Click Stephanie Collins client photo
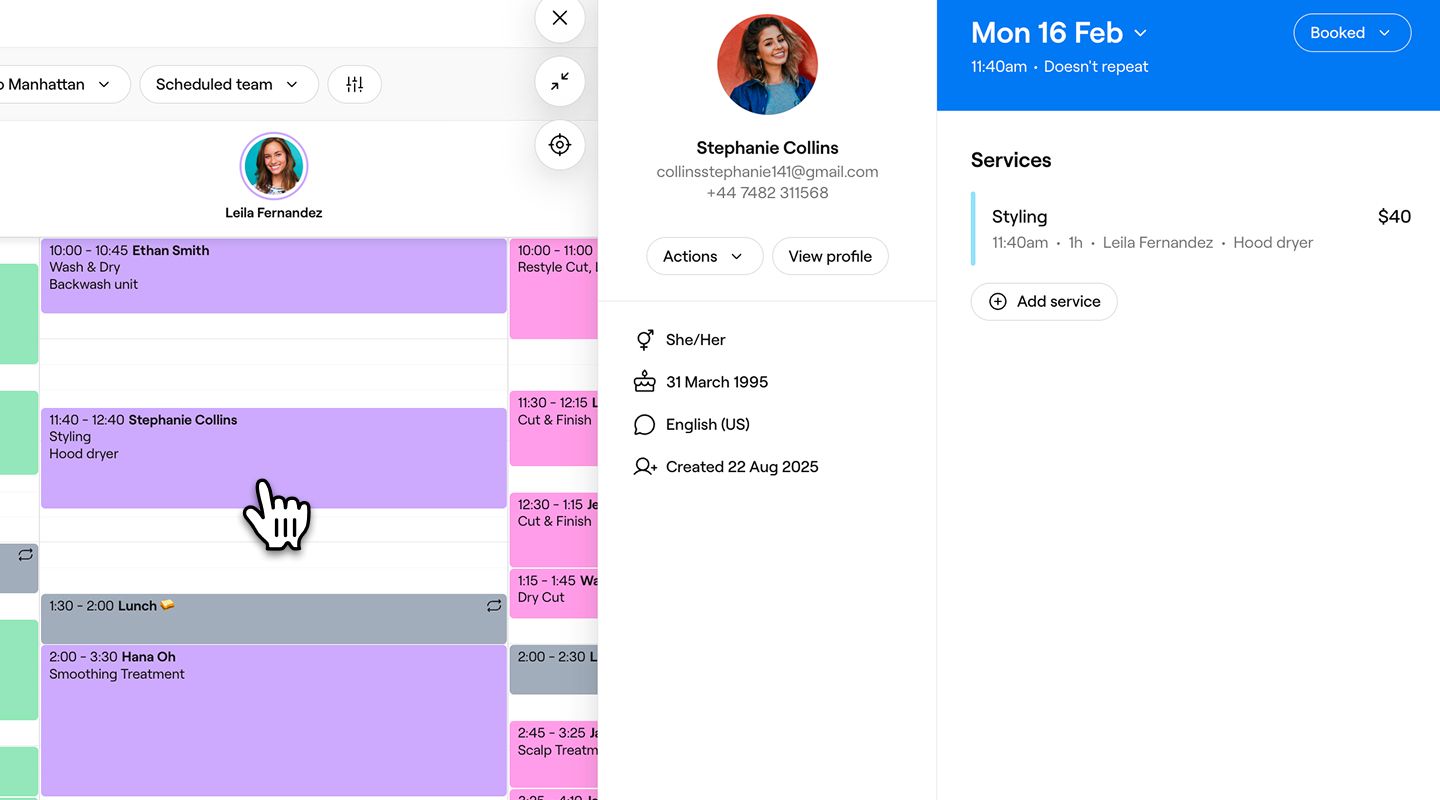 [x=768, y=64]
